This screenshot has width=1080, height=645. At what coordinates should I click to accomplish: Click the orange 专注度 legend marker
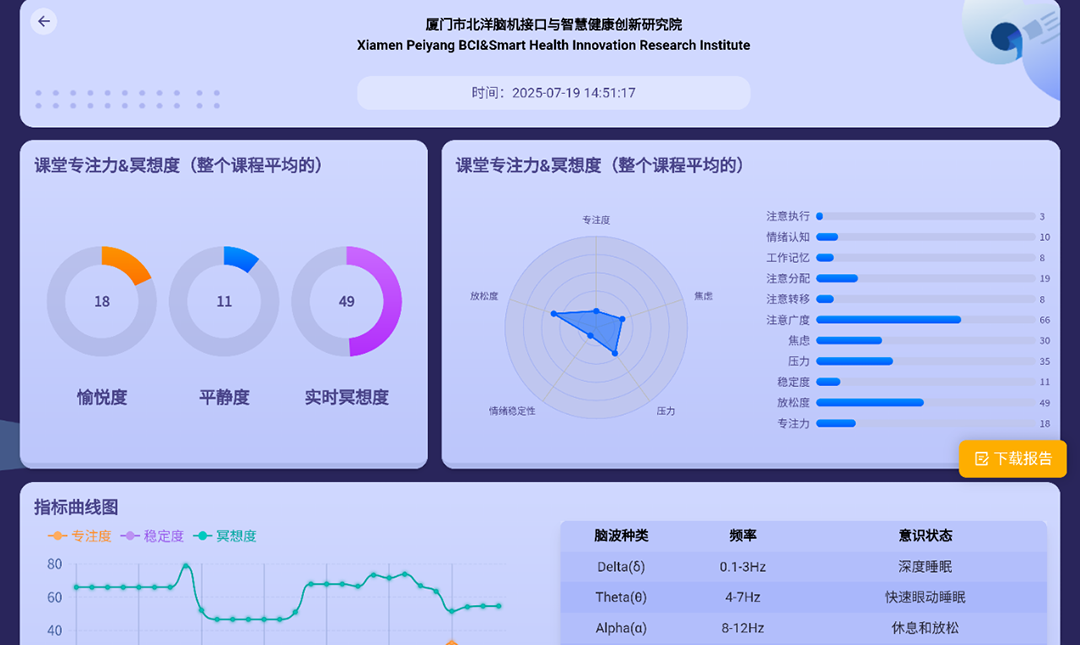click(x=57, y=536)
